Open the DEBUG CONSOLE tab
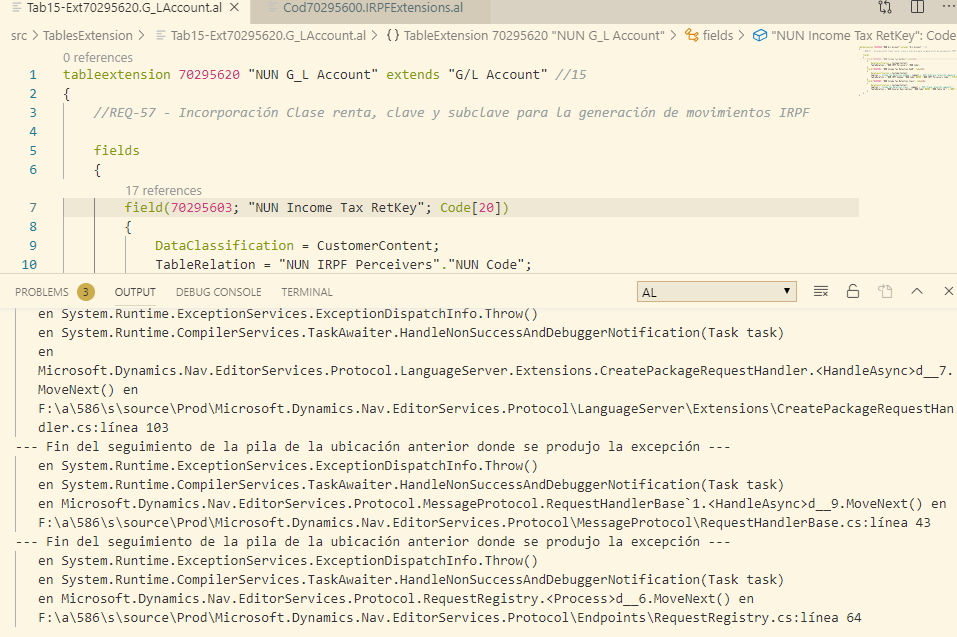957x637 pixels. (218, 292)
